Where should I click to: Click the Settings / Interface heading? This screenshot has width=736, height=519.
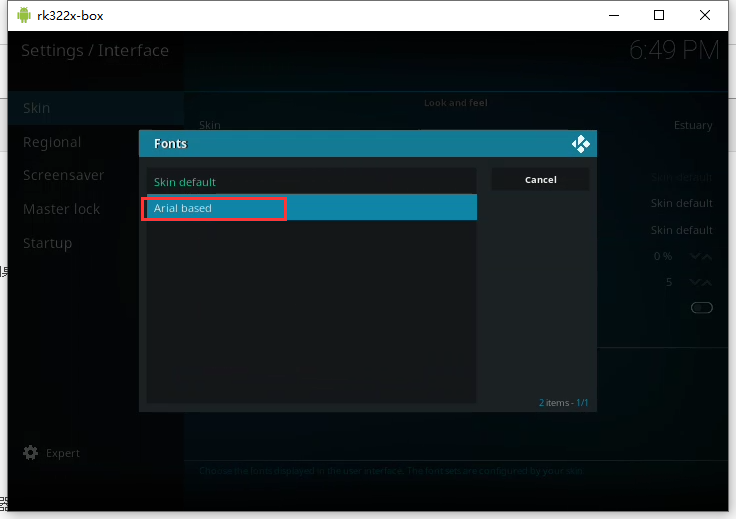(95, 50)
